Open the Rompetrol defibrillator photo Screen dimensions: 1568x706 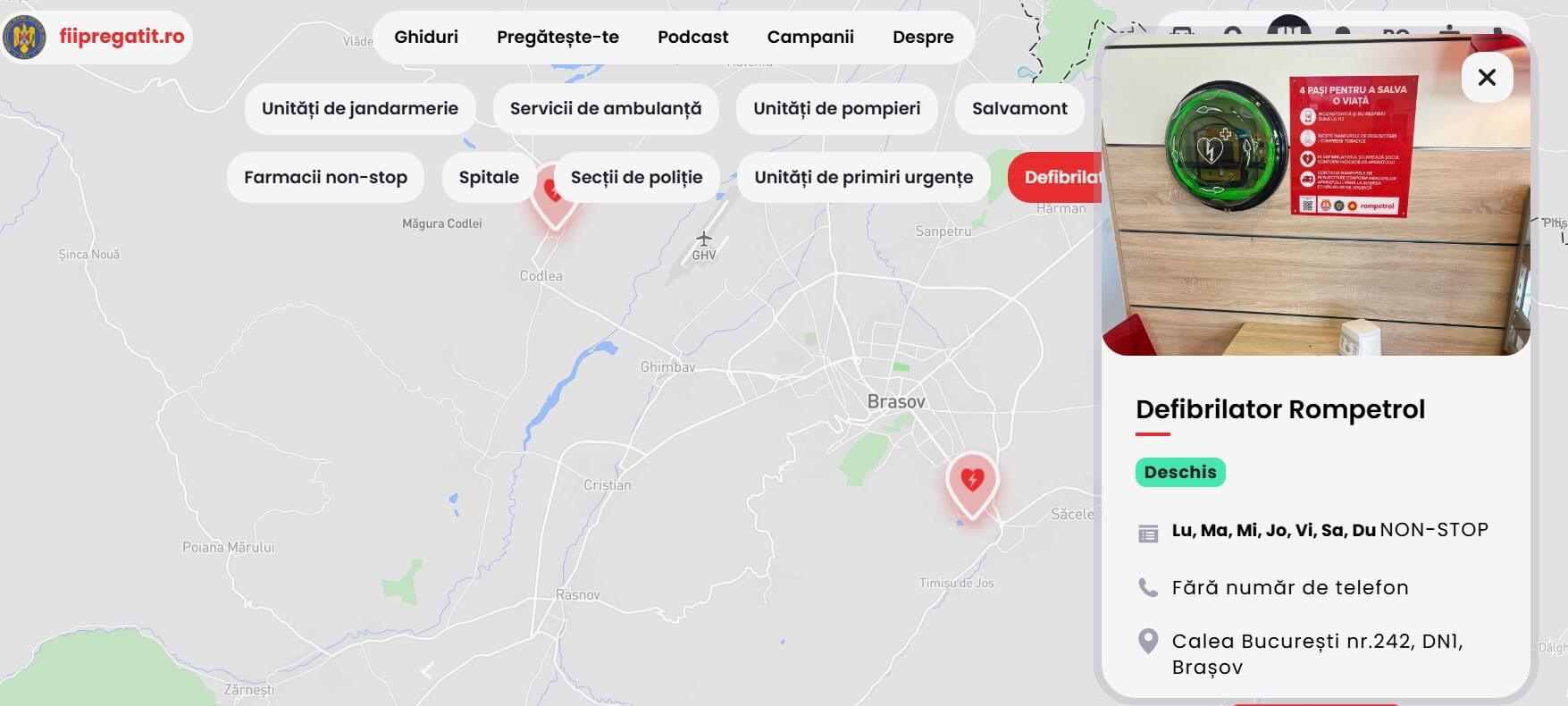click(x=1315, y=195)
